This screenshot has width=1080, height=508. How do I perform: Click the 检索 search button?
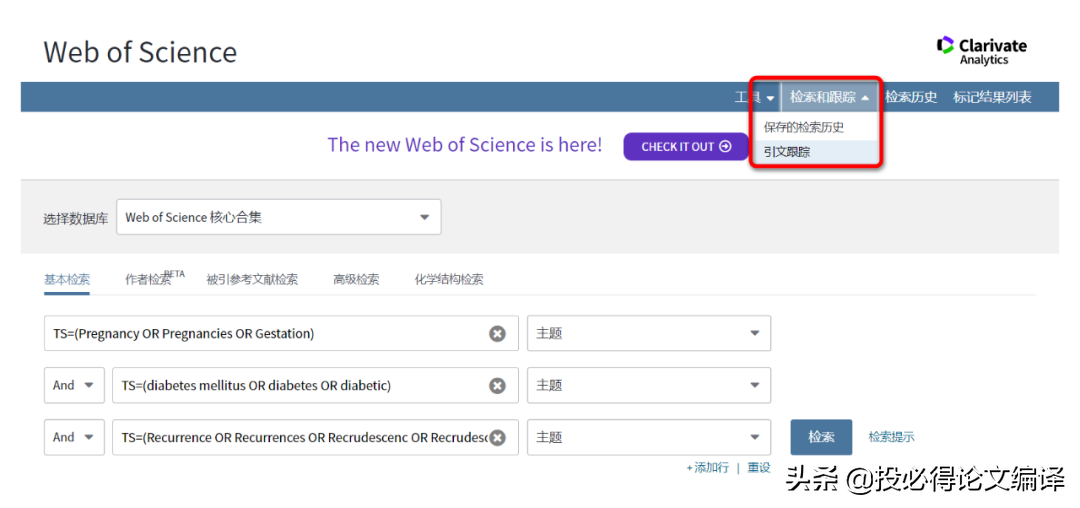[x=821, y=437]
